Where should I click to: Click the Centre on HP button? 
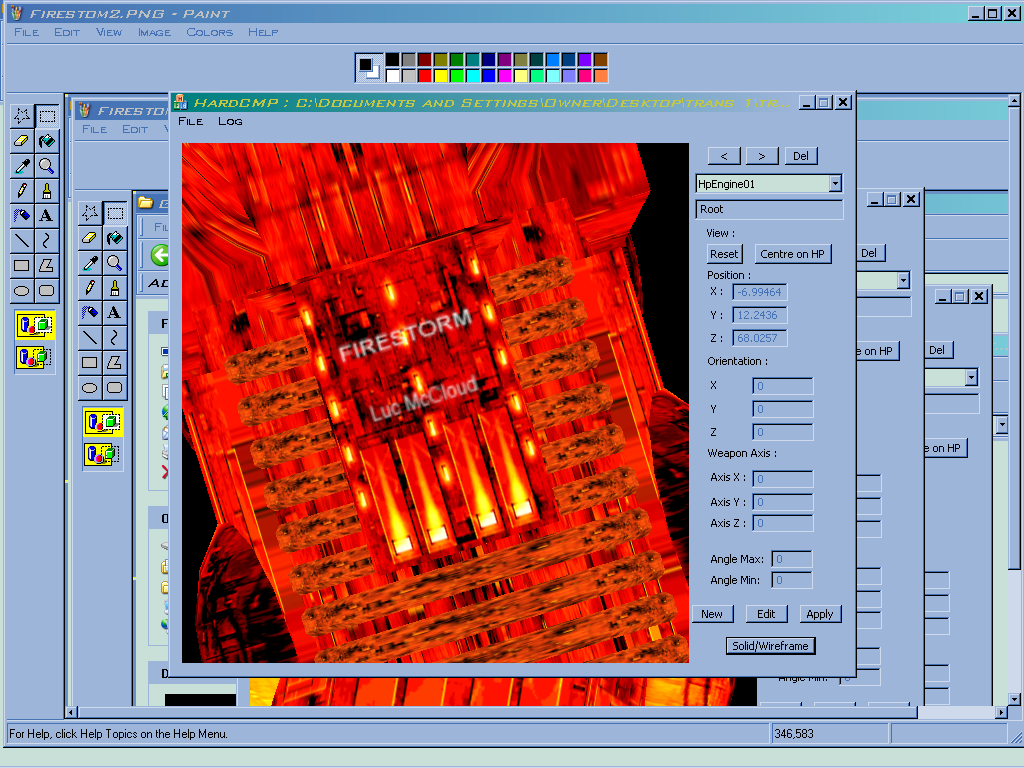click(792, 254)
